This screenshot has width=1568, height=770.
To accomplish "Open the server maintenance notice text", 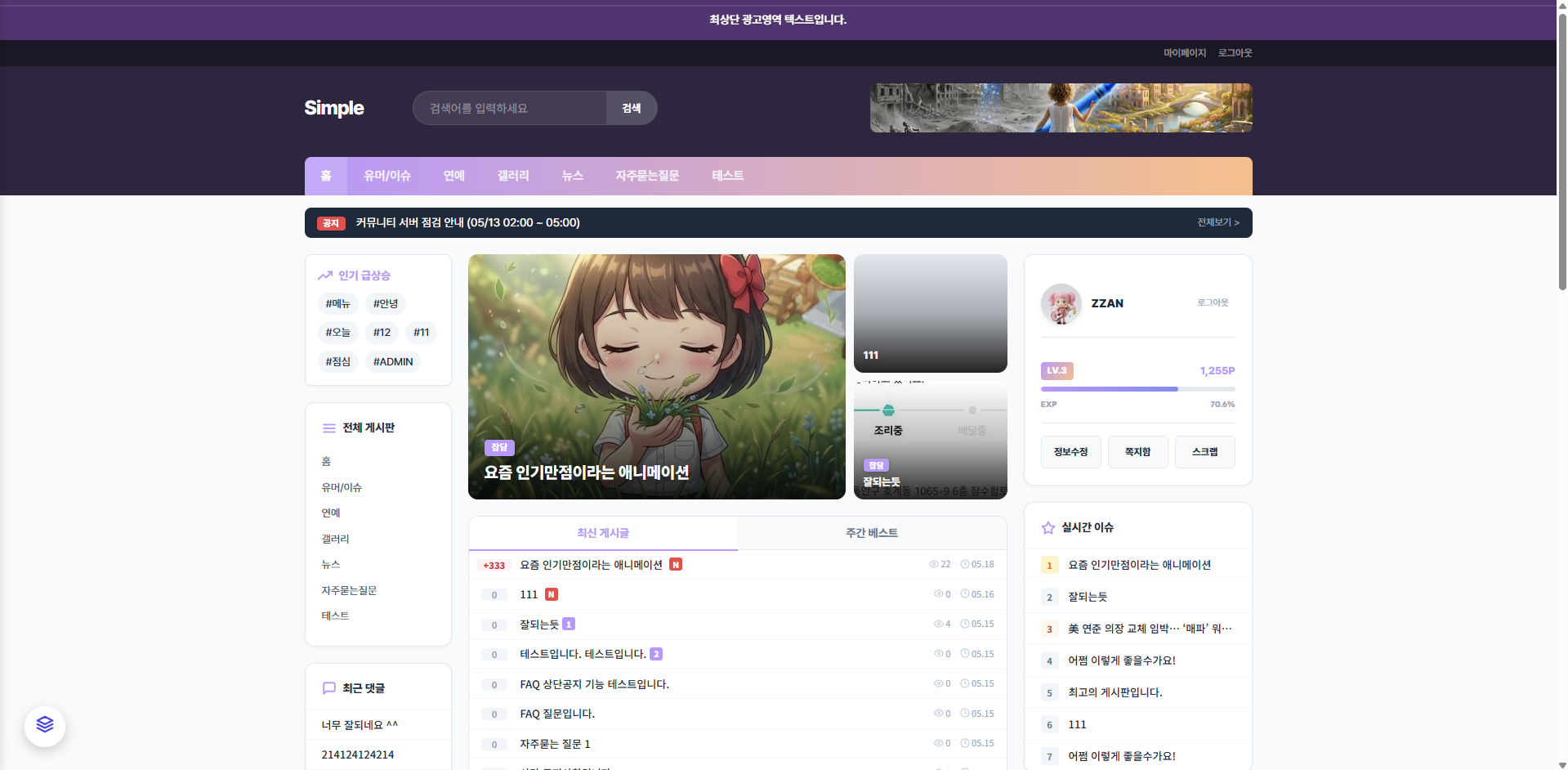I will point(468,223).
